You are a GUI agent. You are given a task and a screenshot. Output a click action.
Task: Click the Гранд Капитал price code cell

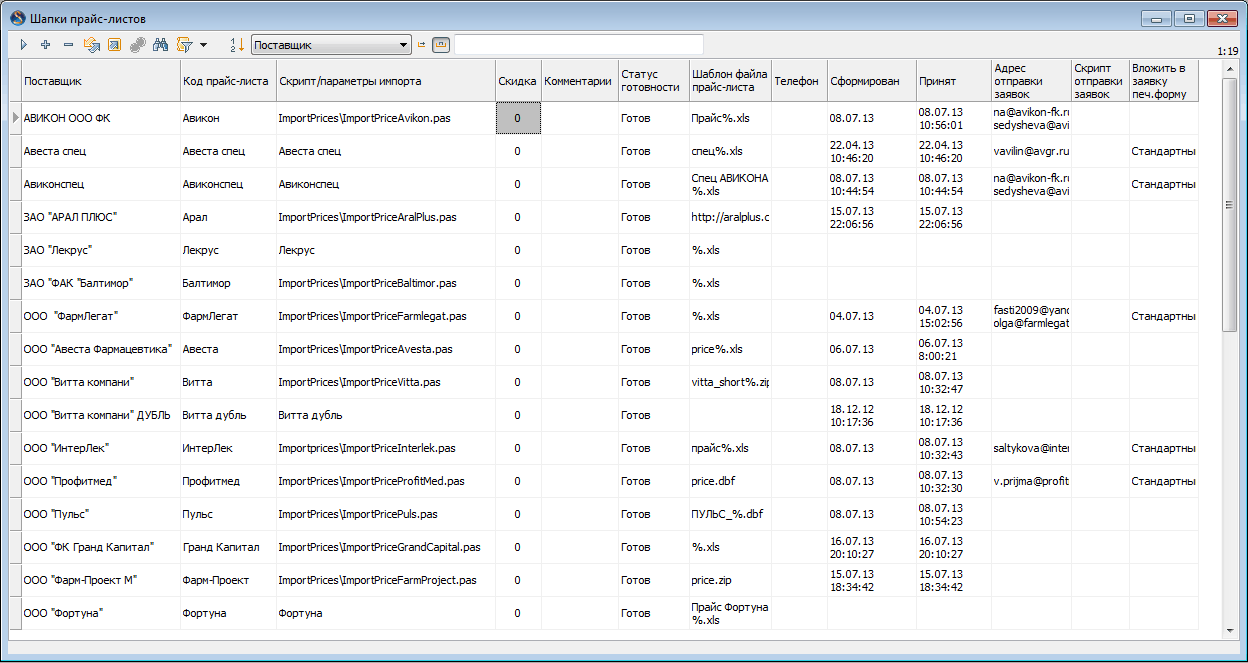pos(228,547)
